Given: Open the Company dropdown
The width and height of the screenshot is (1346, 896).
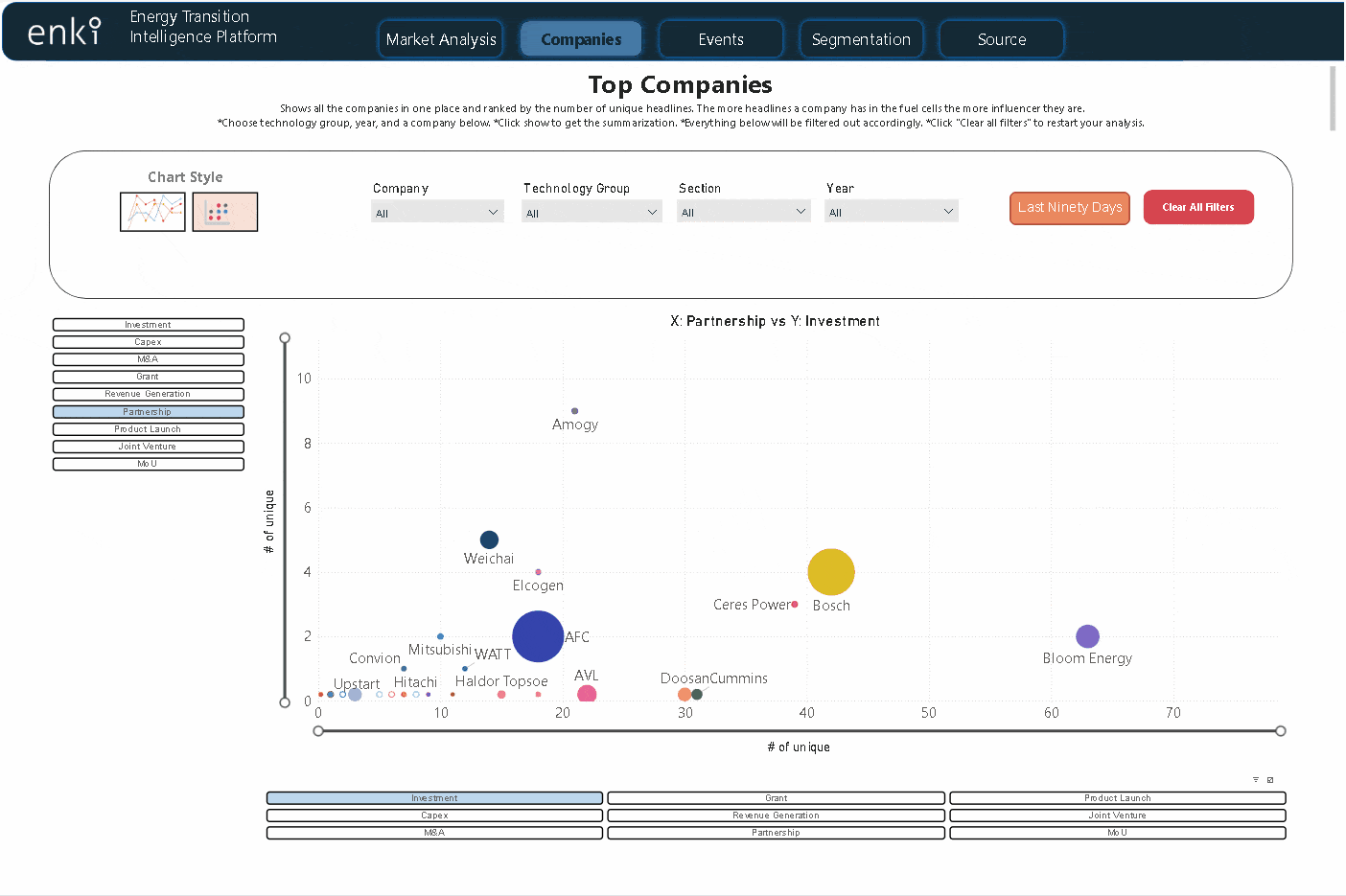Looking at the screenshot, I should tap(437, 213).
